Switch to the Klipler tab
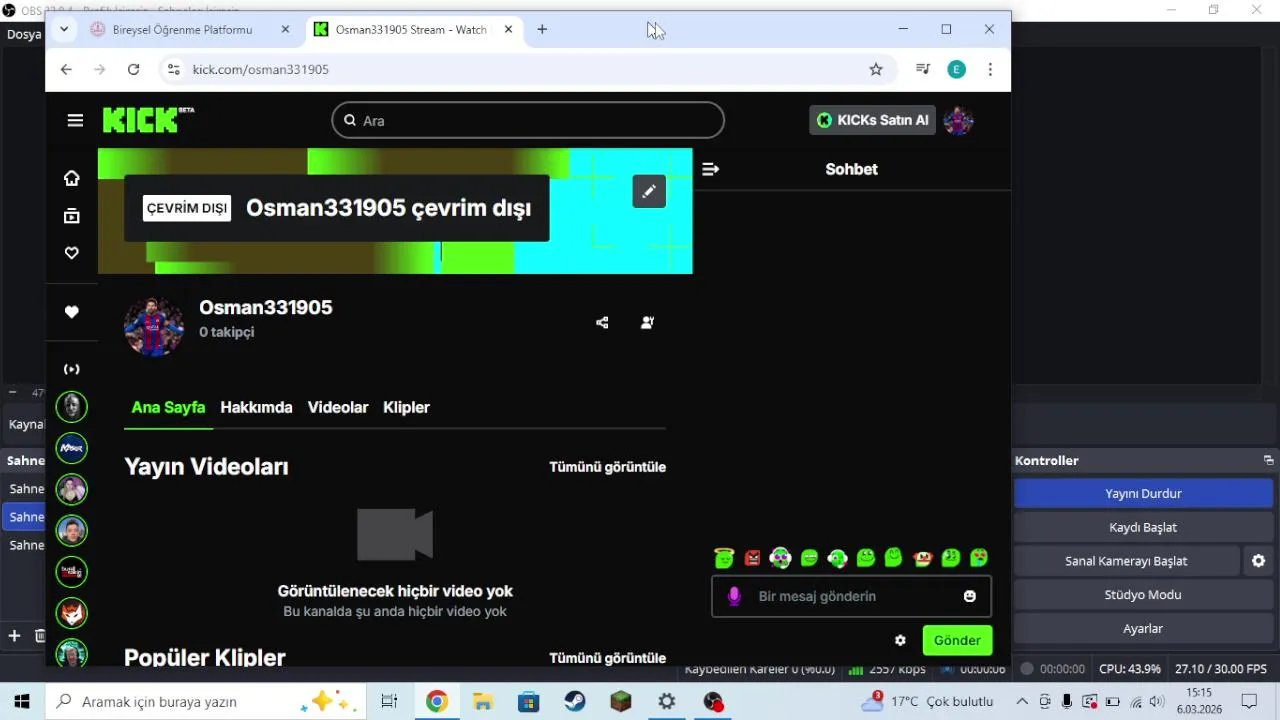1280x720 pixels. (x=406, y=407)
